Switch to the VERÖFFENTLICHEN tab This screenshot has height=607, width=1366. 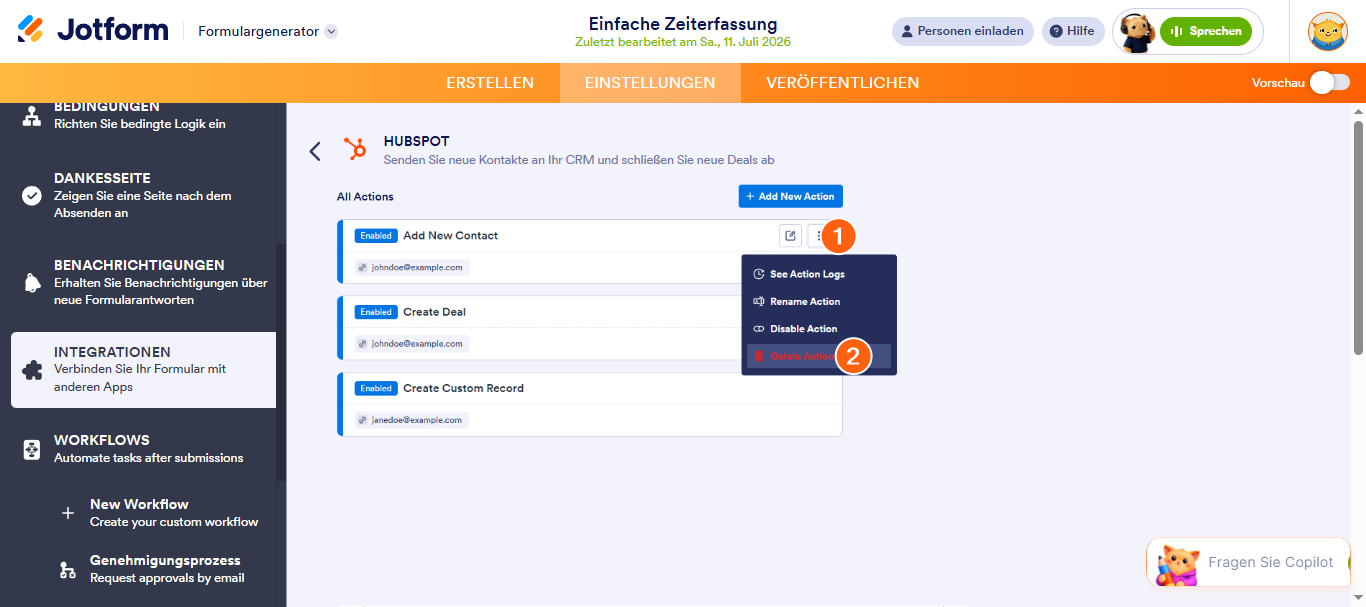coord(843,83)
